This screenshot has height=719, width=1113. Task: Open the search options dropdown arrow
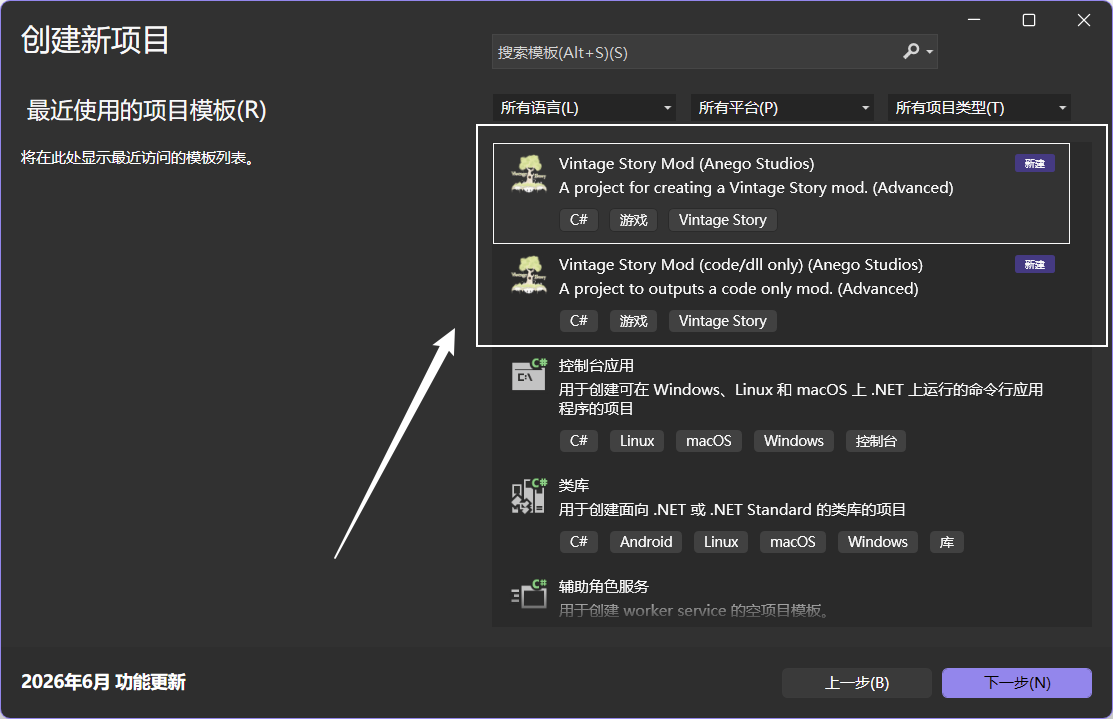(x=929, y=52)
